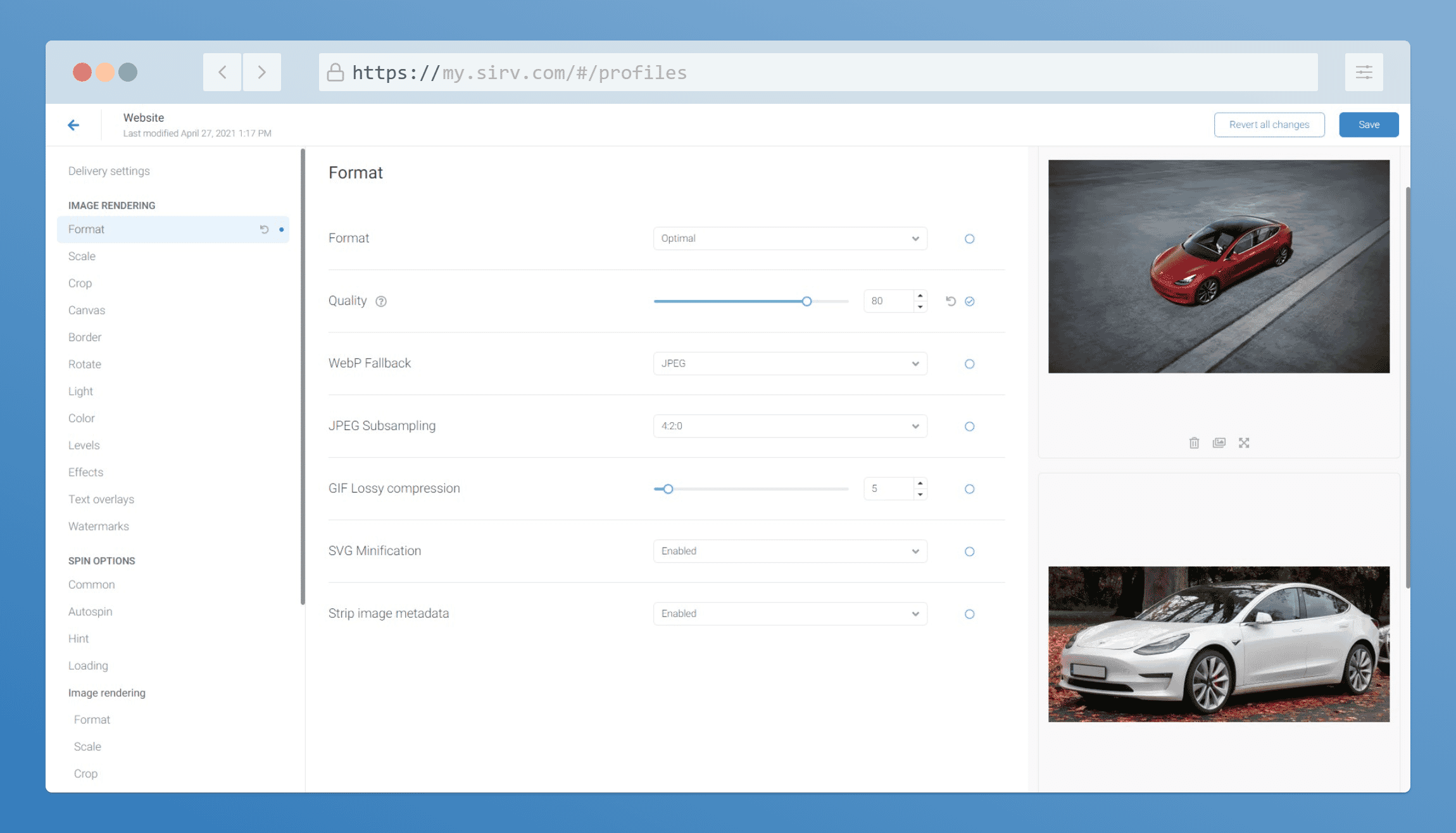Increase GIF Lossy compression with up arrow
Image resolution: width=1456 pixels, height=833 pixels.
920,483
